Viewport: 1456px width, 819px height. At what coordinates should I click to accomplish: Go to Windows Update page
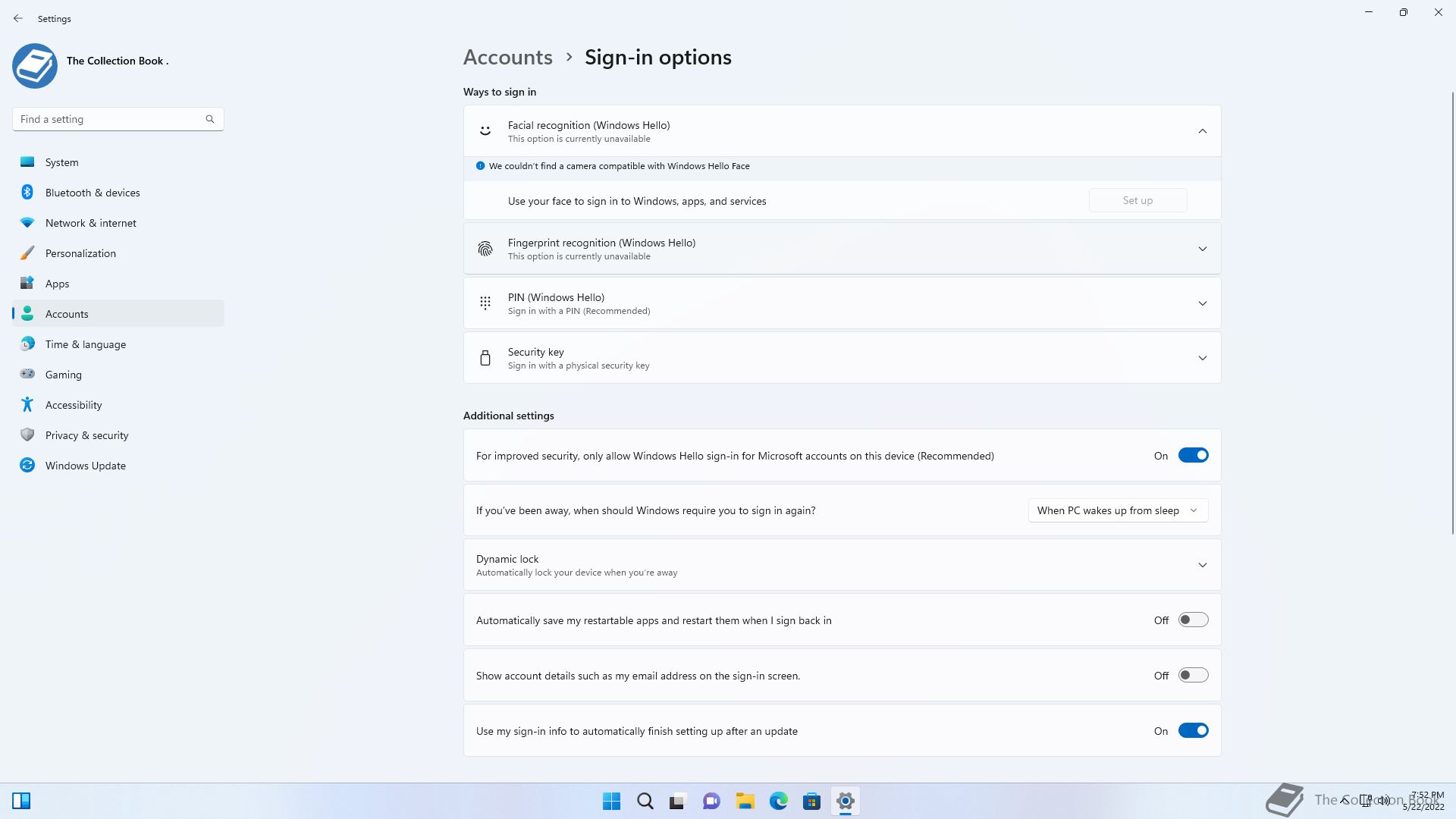(x=118, y=465)
